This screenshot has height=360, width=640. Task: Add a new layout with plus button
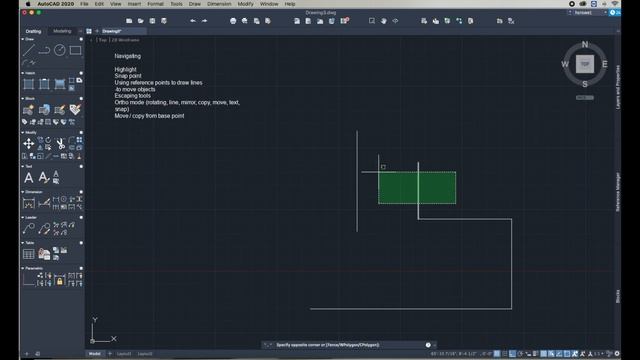(x=109, y=354)
